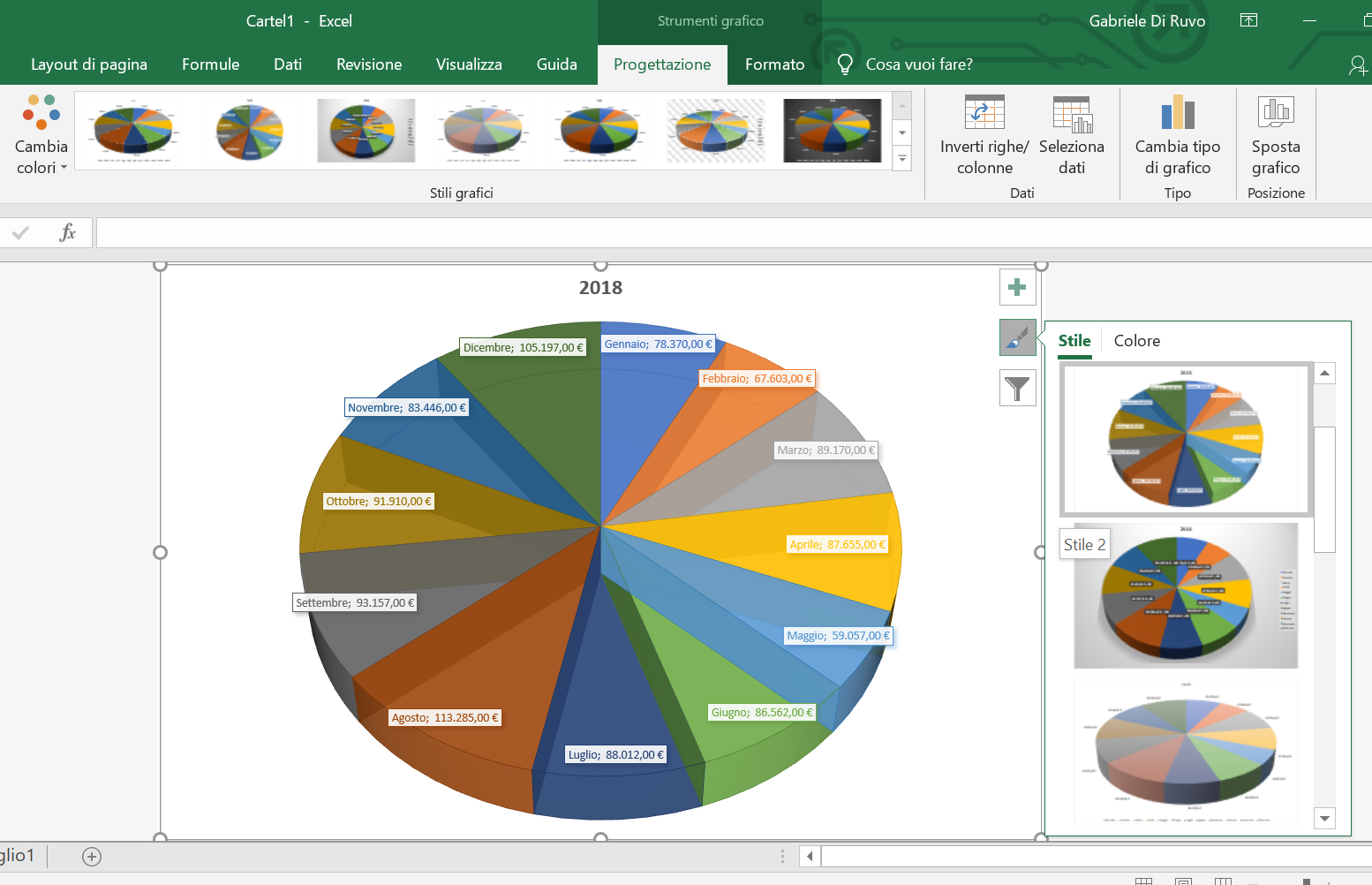Click the Cosa vuoi fare search box
The image size is (1372, 885).
click(918, 64)
